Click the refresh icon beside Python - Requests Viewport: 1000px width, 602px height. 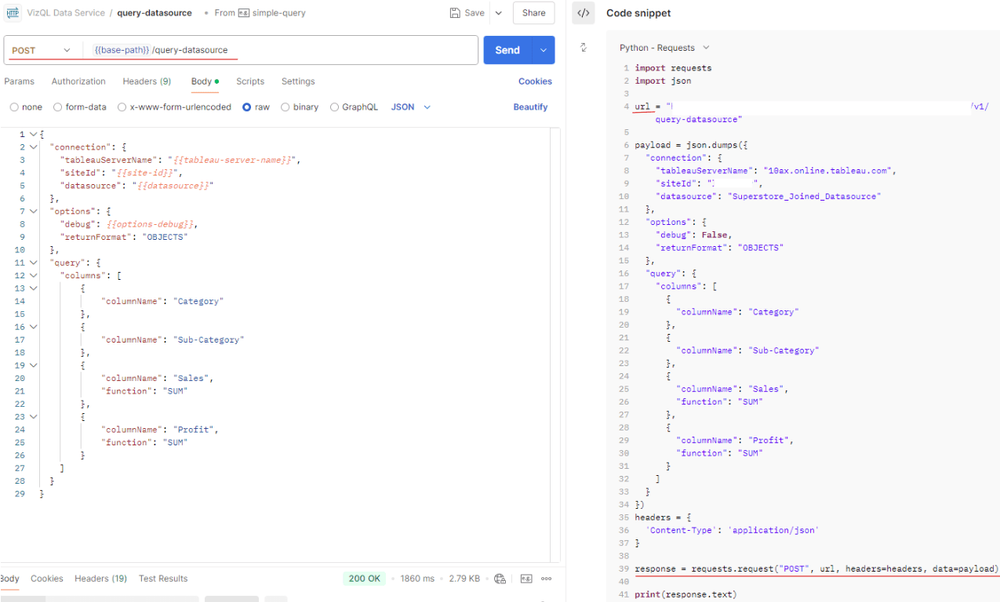[583, 47]
